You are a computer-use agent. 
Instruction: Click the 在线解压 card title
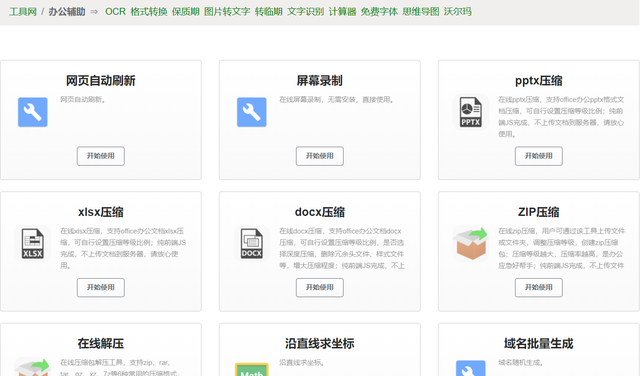(x=101, y=343)
